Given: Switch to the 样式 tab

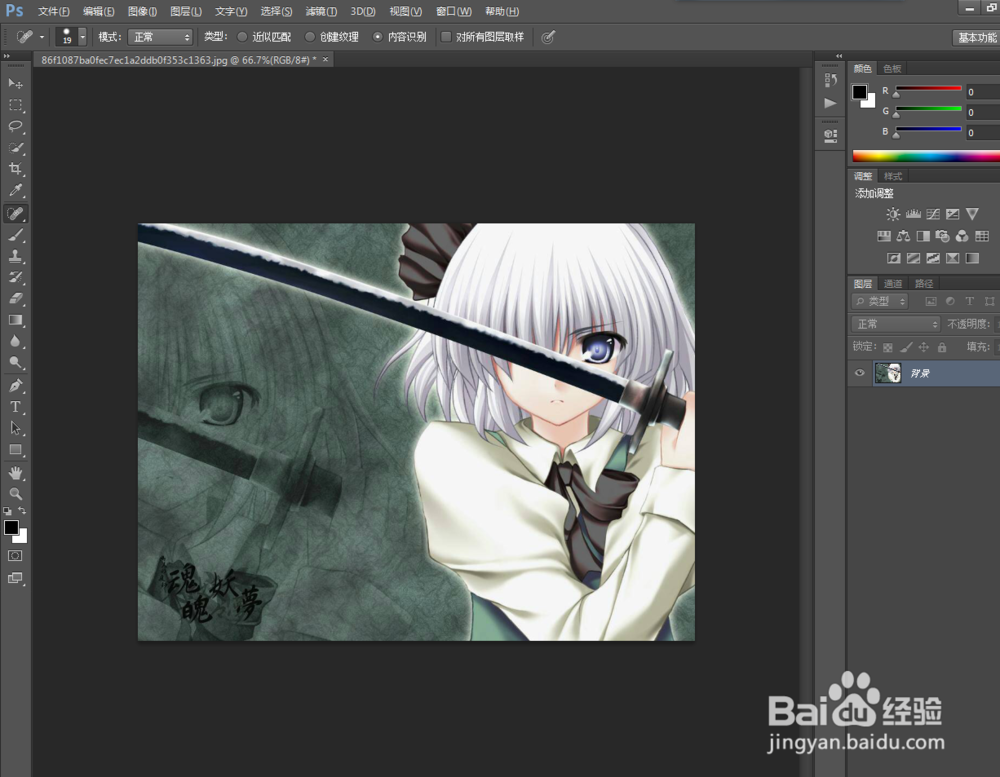Looking at the screenshot, I should tap(893, 177).
